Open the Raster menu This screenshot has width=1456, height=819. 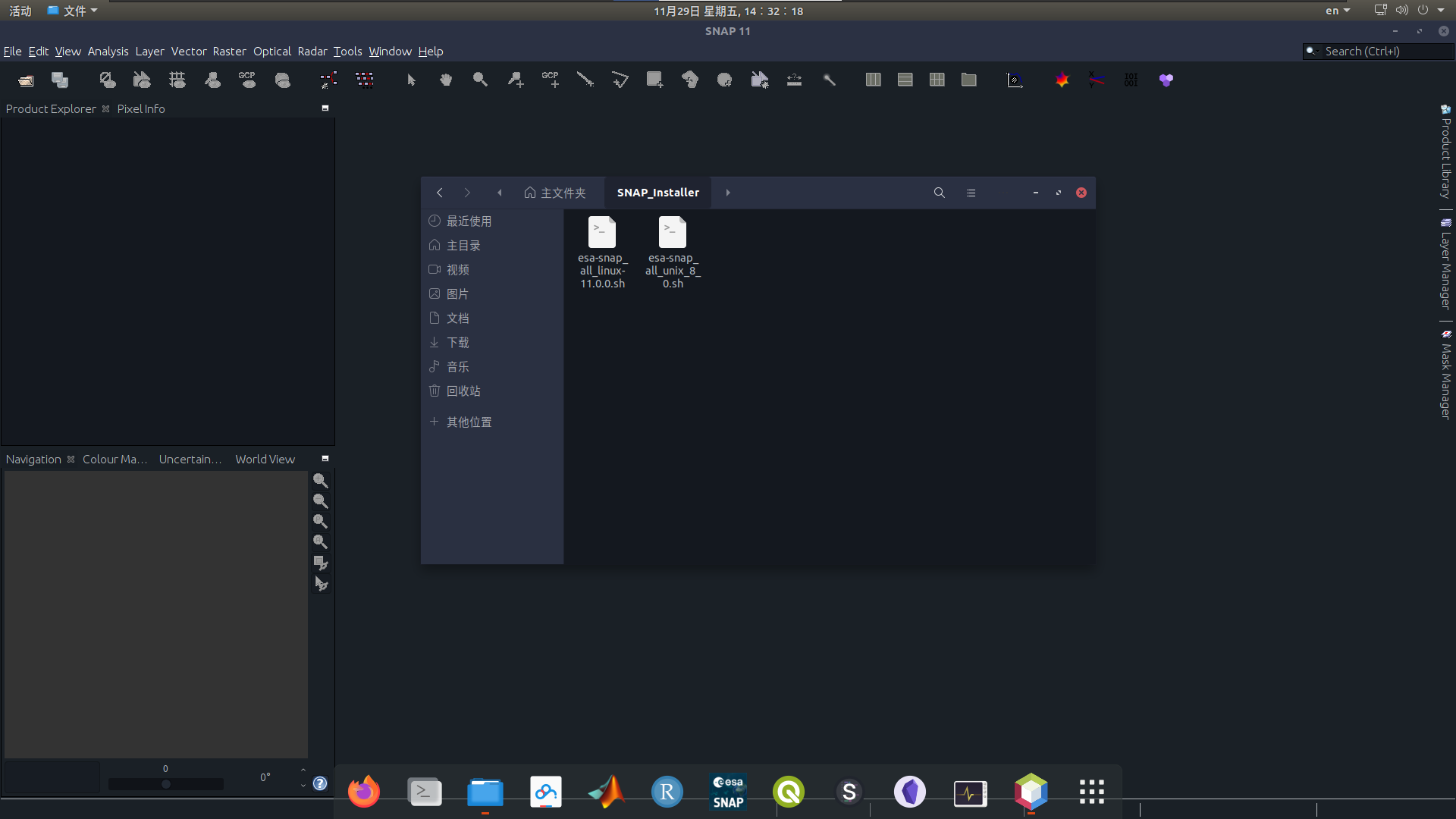point(229,52)
